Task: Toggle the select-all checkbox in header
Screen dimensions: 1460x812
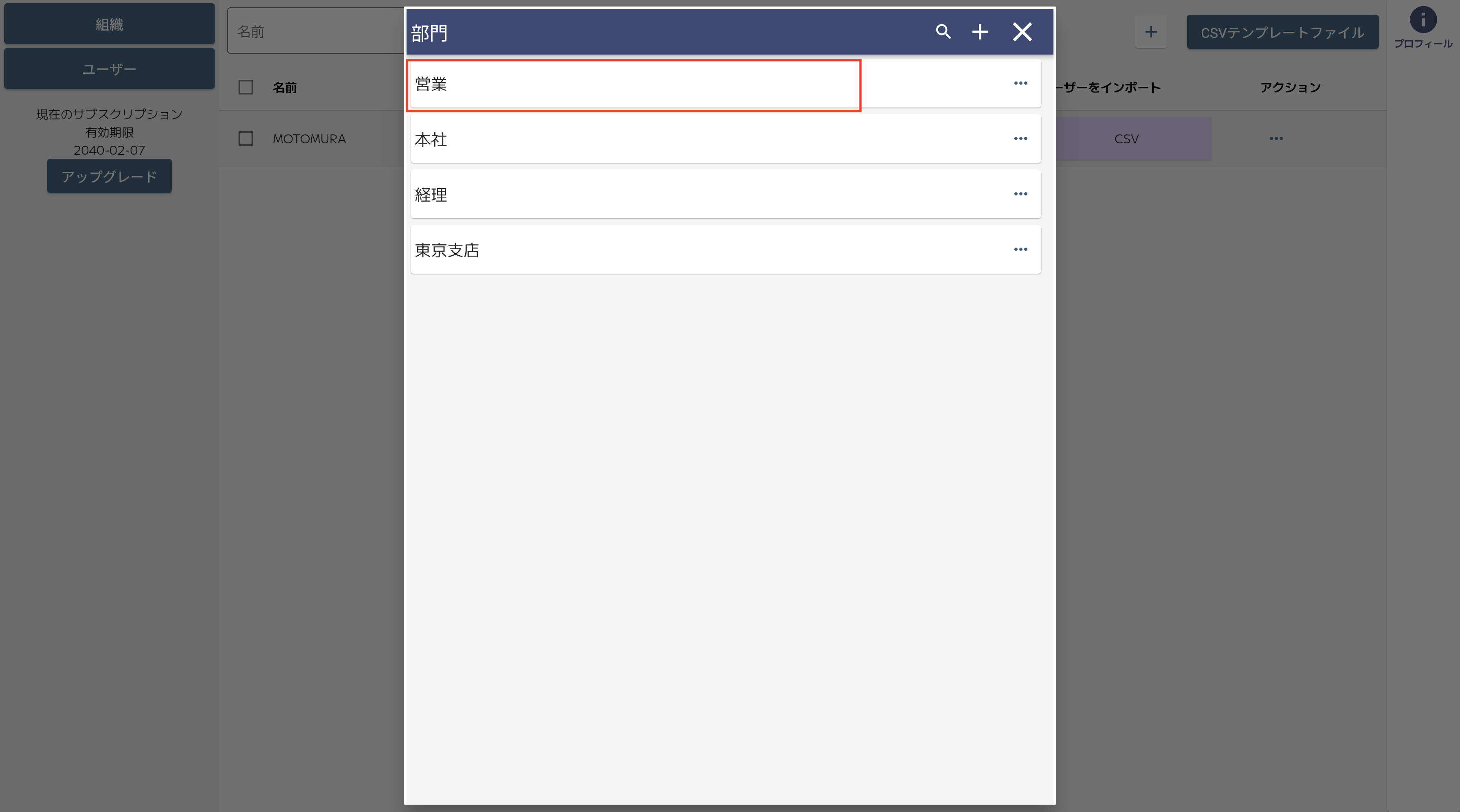Action: [x=245, y=87]
